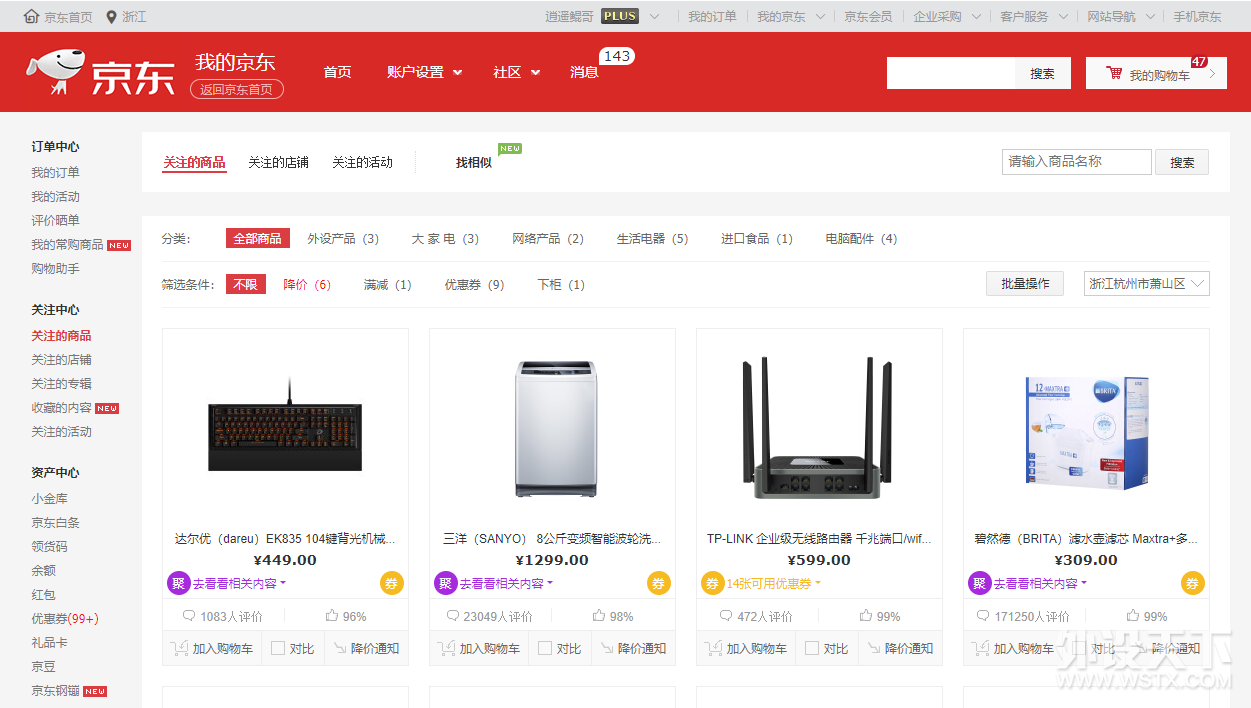Click the price-drop arrow icon for TP-LINK 降价通知

coord(873,648)
